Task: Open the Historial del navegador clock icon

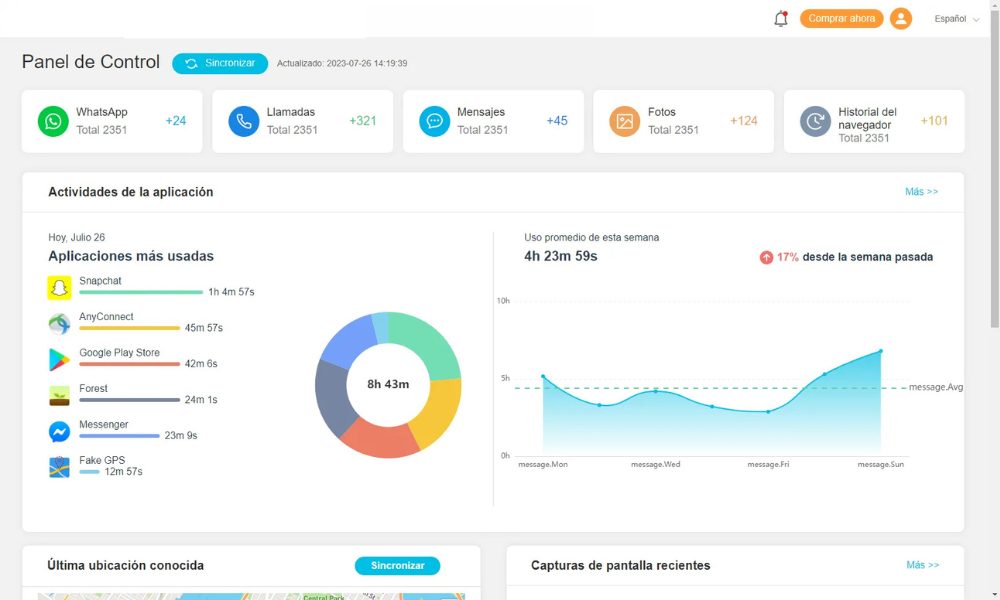Action: [815, 121]
